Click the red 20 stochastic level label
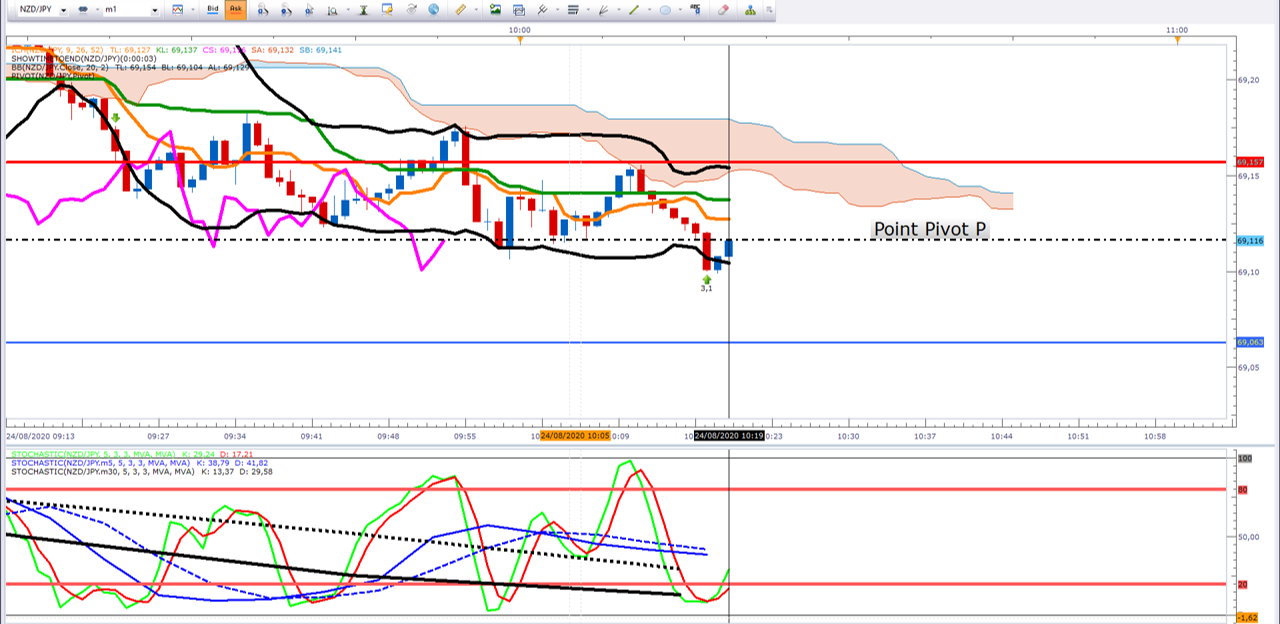1280x624 pixels. click(x=1245, y=584)
